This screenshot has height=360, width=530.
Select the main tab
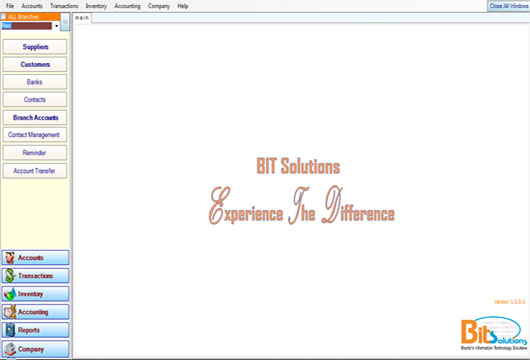tap(82, 18)
